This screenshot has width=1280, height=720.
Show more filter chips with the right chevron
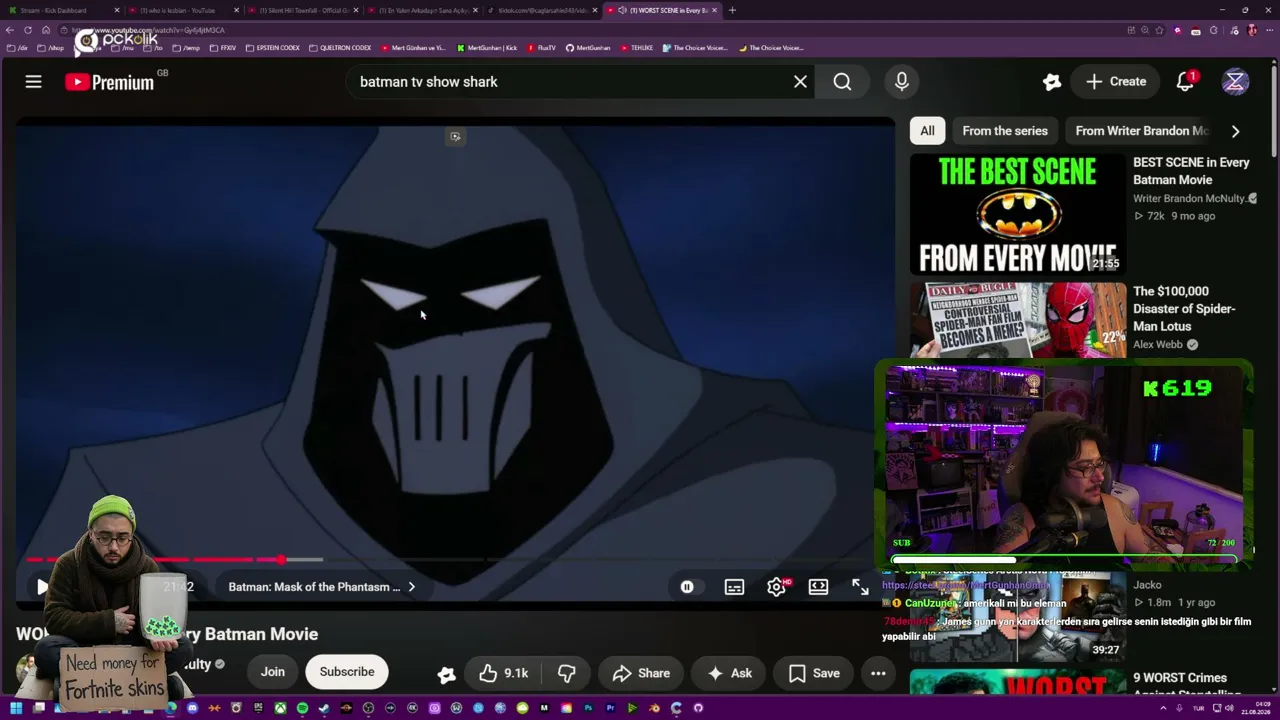pyautogui.click(x=1235, y=131)
